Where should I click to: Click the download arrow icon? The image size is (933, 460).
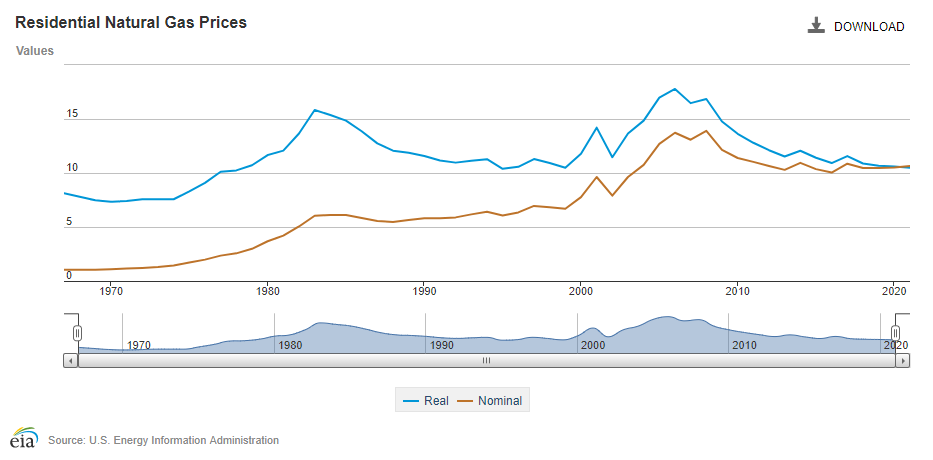(x=816, y=26)
